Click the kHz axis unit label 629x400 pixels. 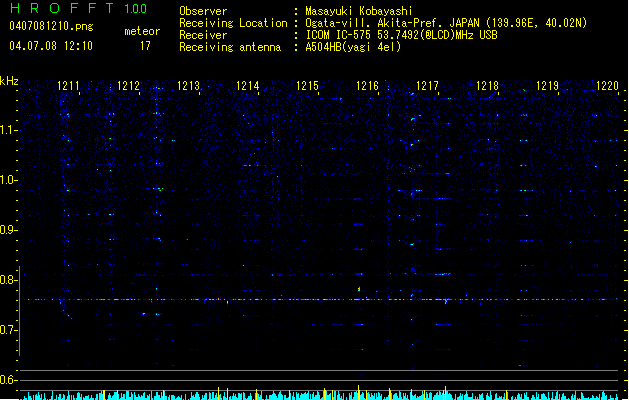[x=9, y=81]
